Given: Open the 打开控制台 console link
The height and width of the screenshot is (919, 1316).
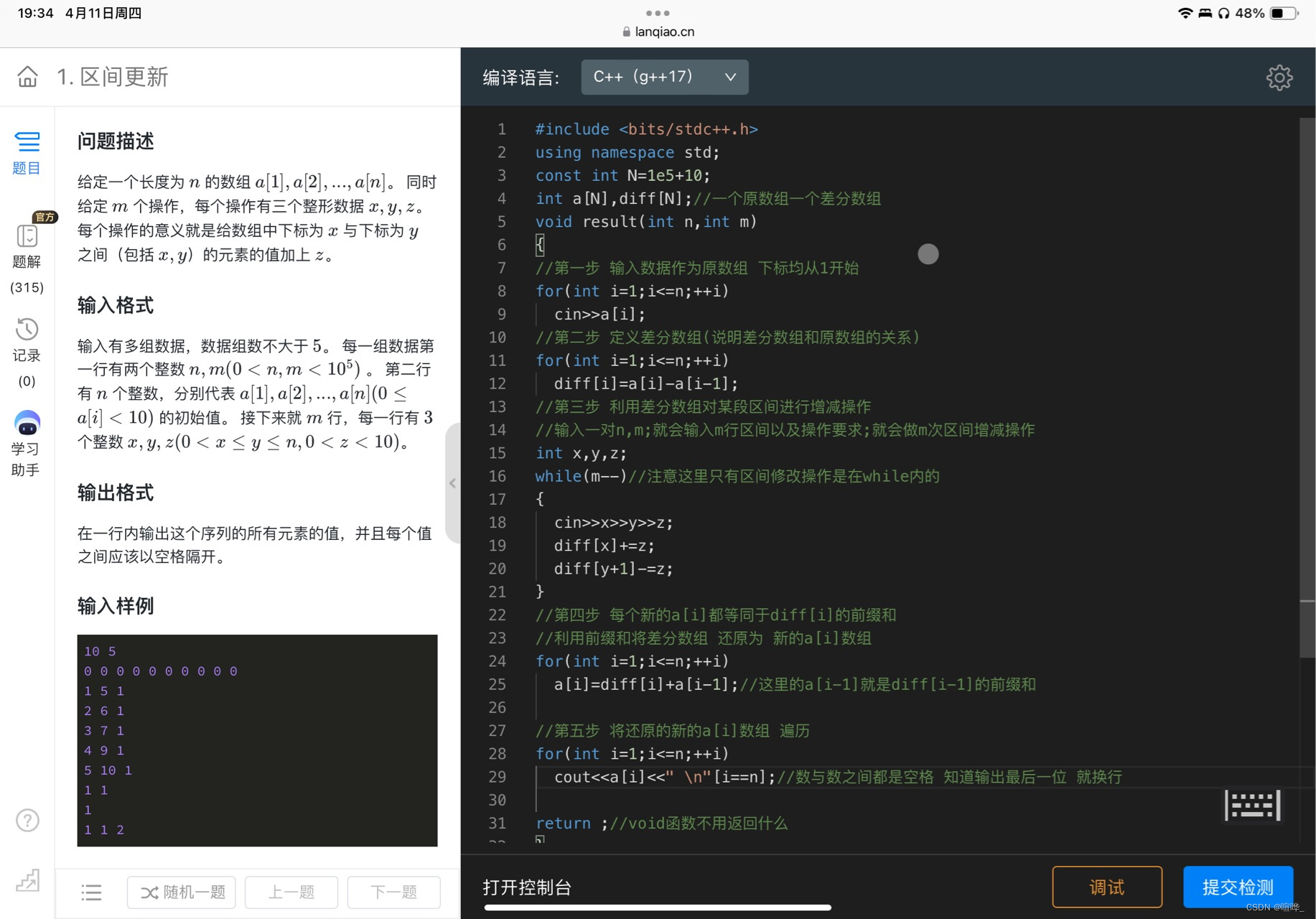Looking at the screenshot, I should coord(527,887).
